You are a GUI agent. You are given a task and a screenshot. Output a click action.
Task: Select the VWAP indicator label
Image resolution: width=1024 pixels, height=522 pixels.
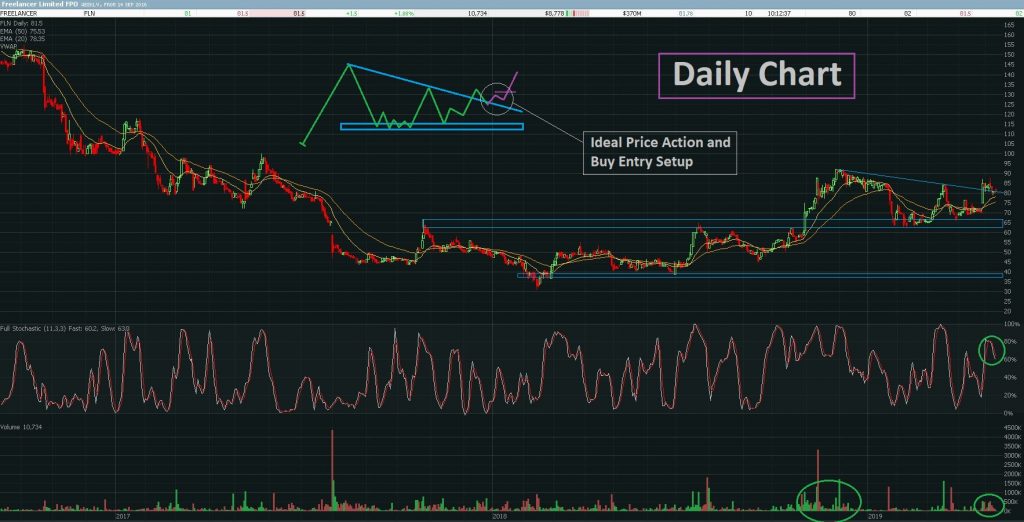click(x=10, y=46)
